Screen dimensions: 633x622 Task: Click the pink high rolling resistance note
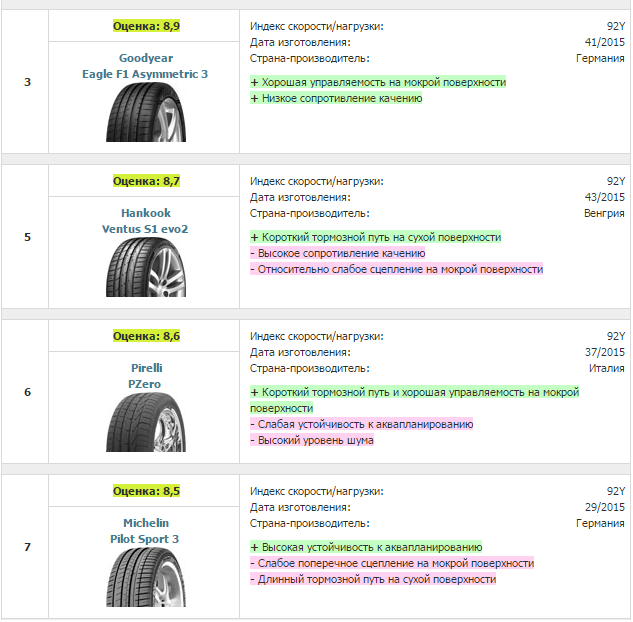click(337, 253)
